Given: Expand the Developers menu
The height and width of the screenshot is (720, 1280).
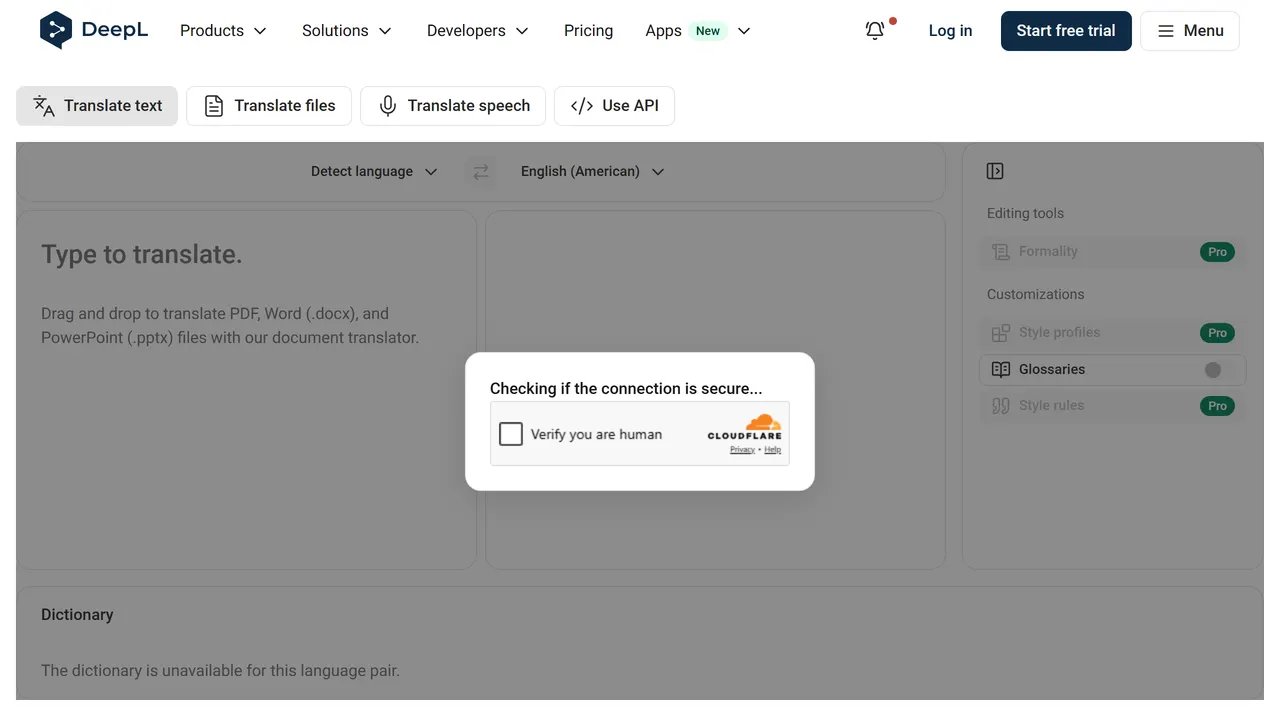Looking at the screenshot, I should pyautogui.click(x=478, y=31).
